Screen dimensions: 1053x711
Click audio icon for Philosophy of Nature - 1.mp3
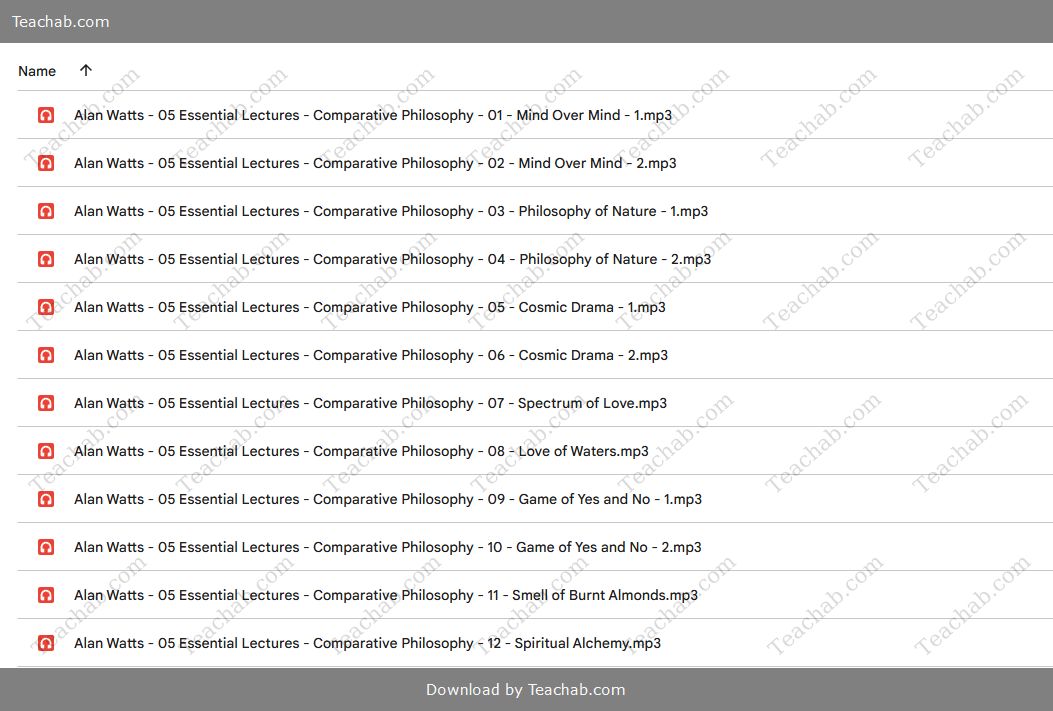coord(46,211)
